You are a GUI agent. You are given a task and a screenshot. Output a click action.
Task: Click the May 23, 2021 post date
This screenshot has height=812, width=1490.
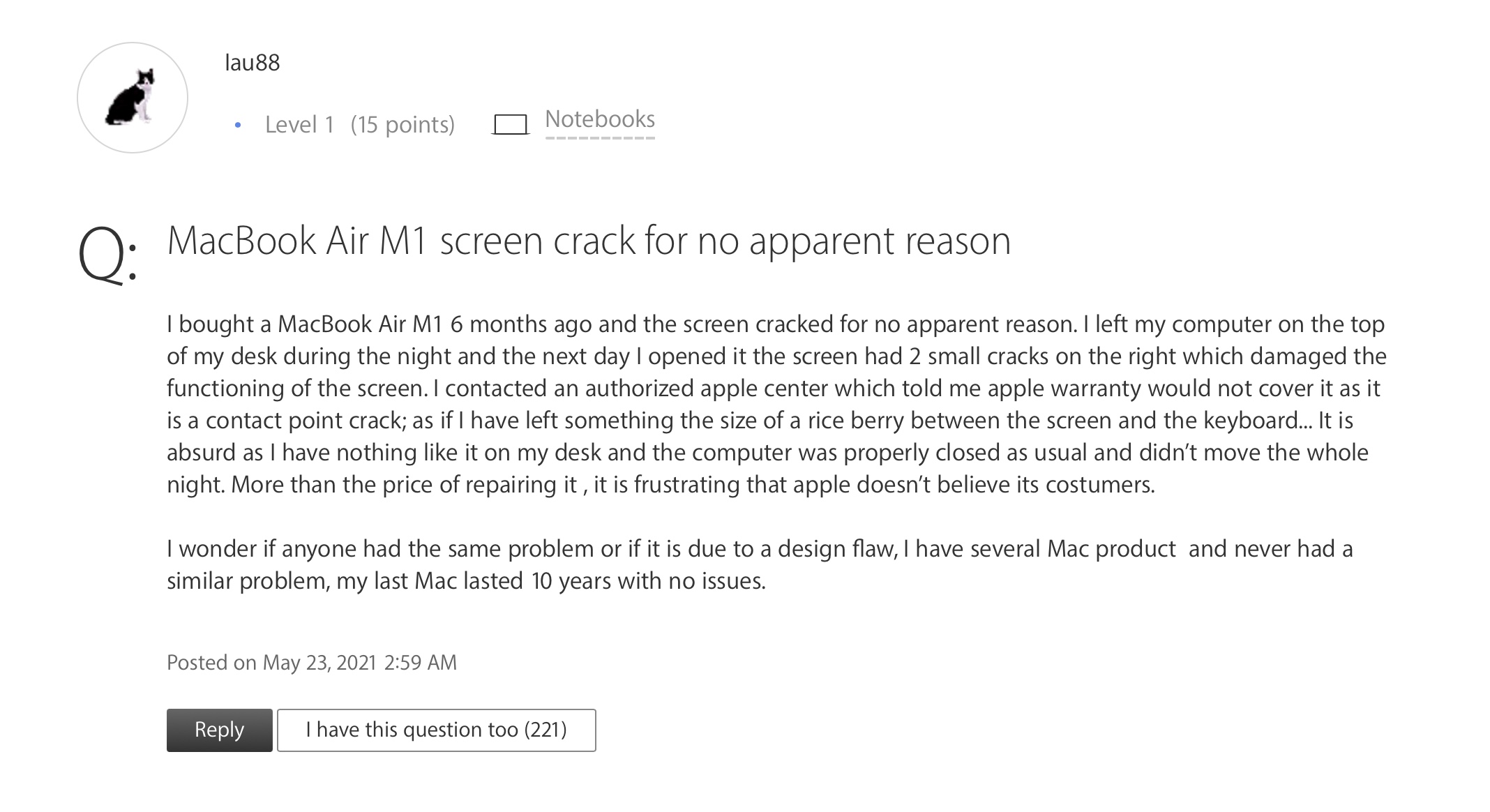(x=319, y=663)
